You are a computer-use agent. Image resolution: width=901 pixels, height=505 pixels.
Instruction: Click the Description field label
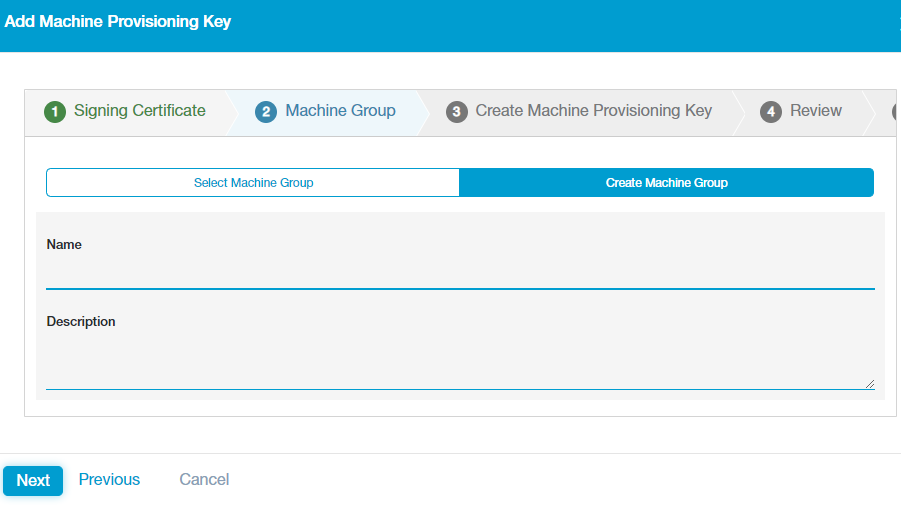81,322
